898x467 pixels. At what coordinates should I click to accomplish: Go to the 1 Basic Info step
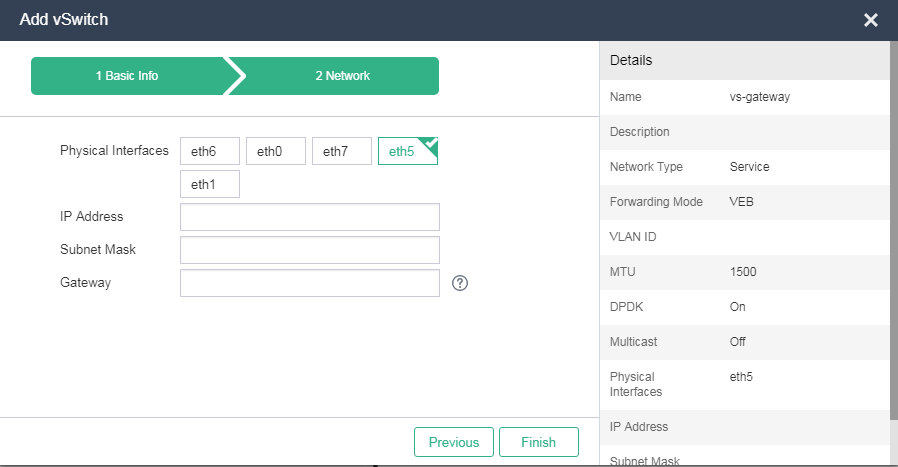127,76
